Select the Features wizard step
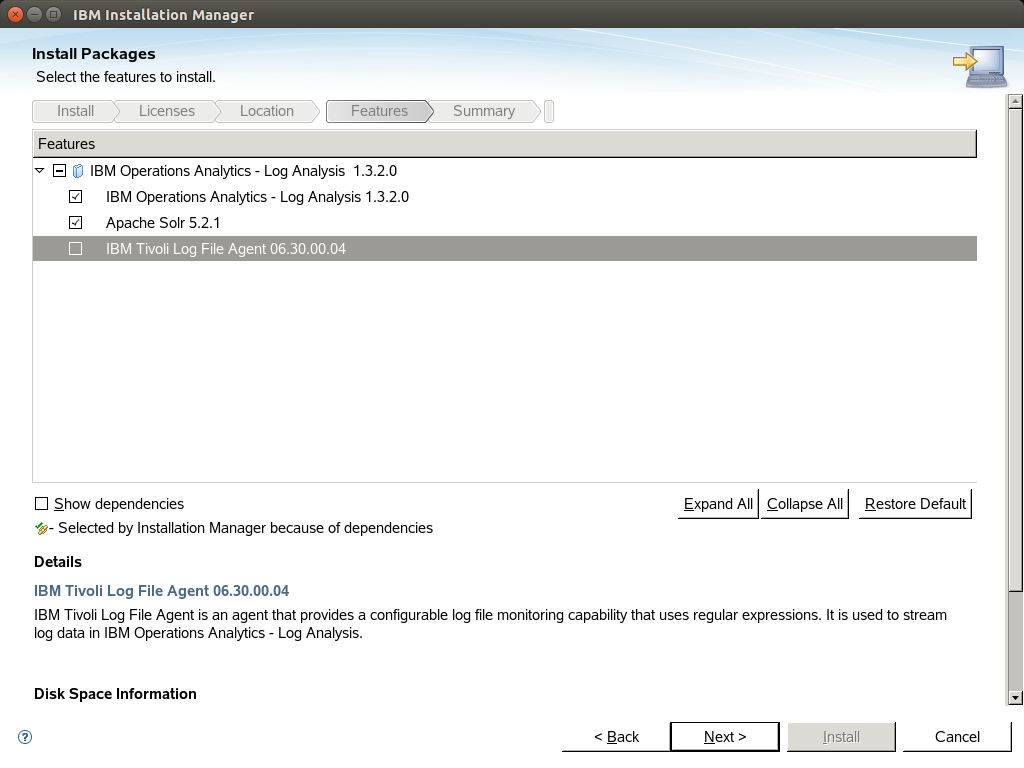This screenshot has height=768, width=1024. [379, 111]
